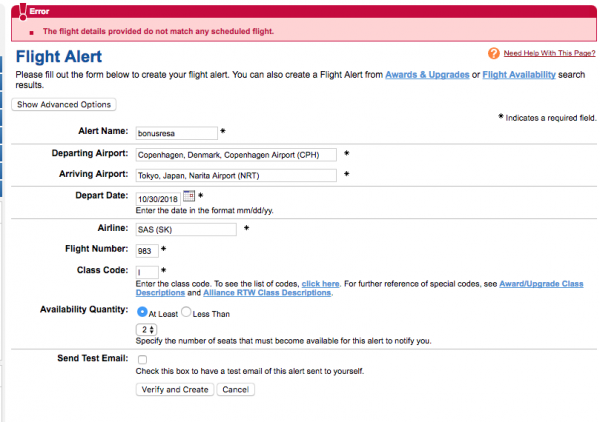Enable the Send Test Email checkbox

142,359
